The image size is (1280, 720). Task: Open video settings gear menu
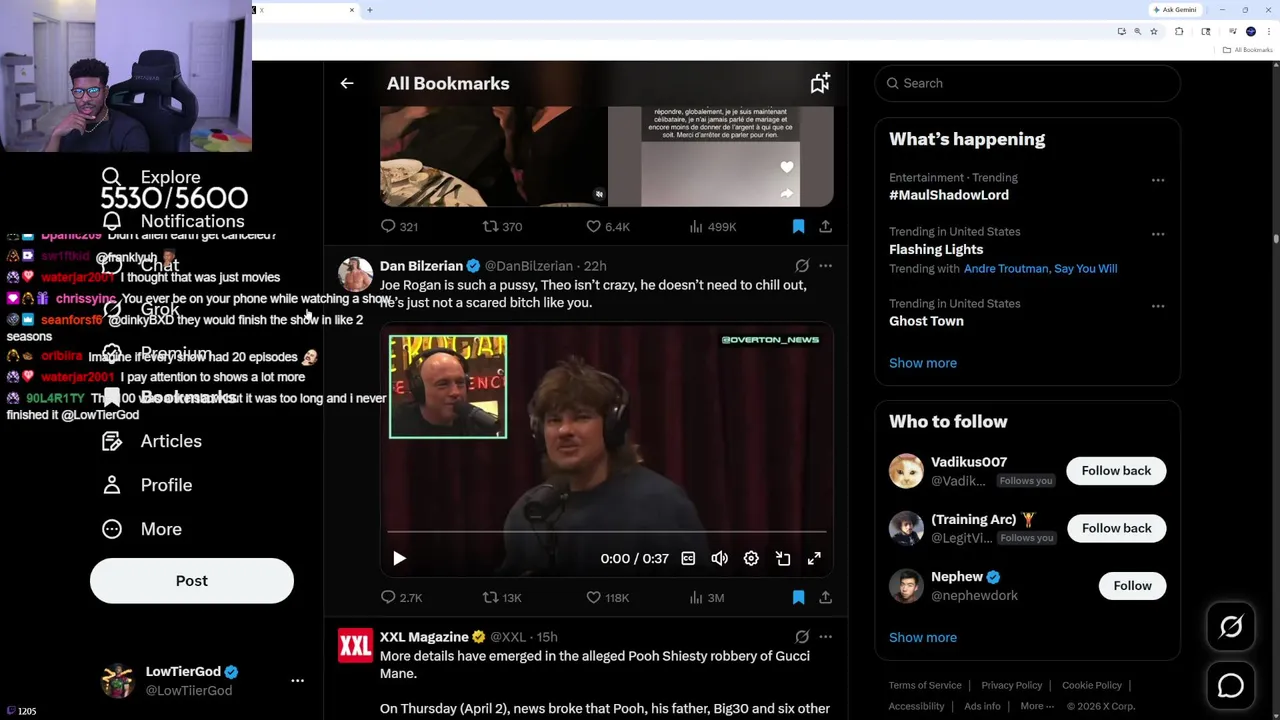(751, 559)
